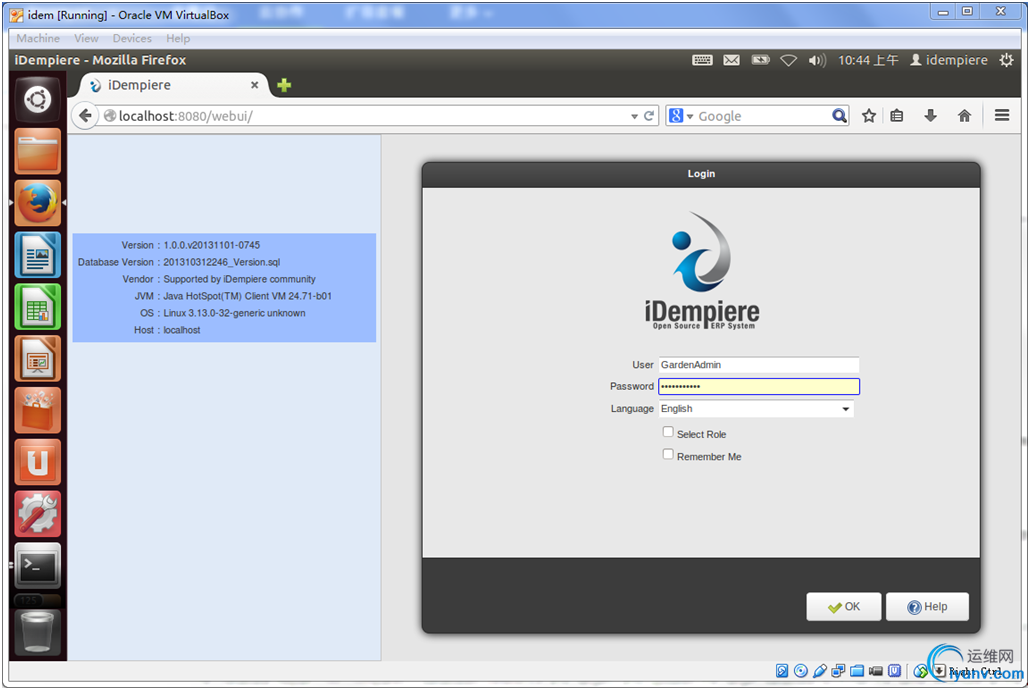Screen dimensions: 1030x690
Task: Open the sound volume indicator
Action: (817, 60)
